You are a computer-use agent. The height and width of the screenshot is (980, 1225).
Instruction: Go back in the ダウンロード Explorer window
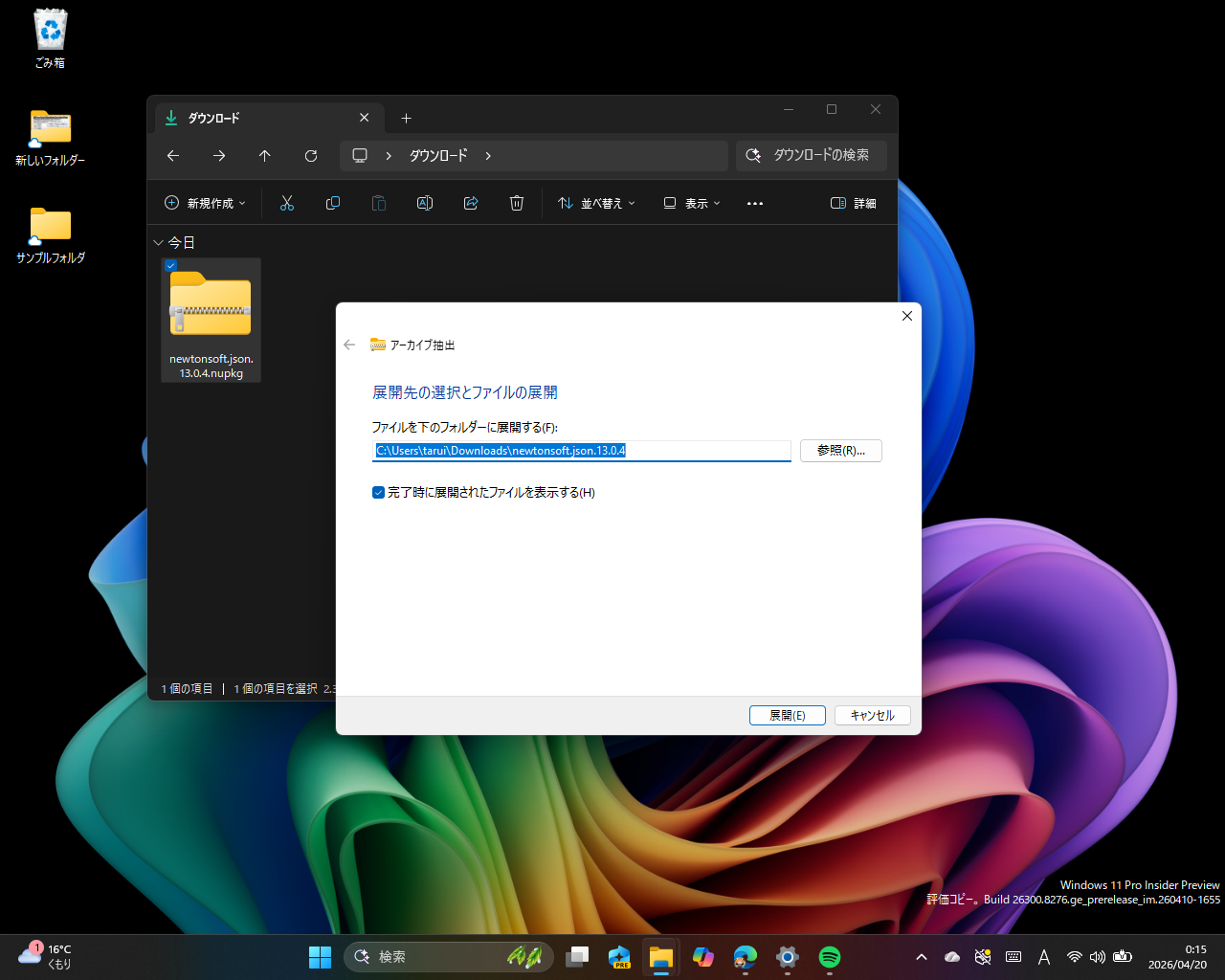coord(173,156)
